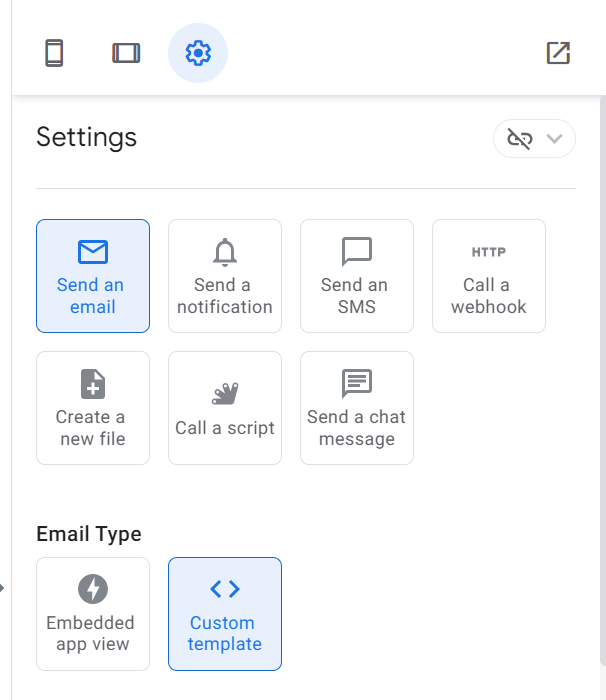Select Custom template email type
This screenshot has width=606, height=700.
click(x=225, y=614)
